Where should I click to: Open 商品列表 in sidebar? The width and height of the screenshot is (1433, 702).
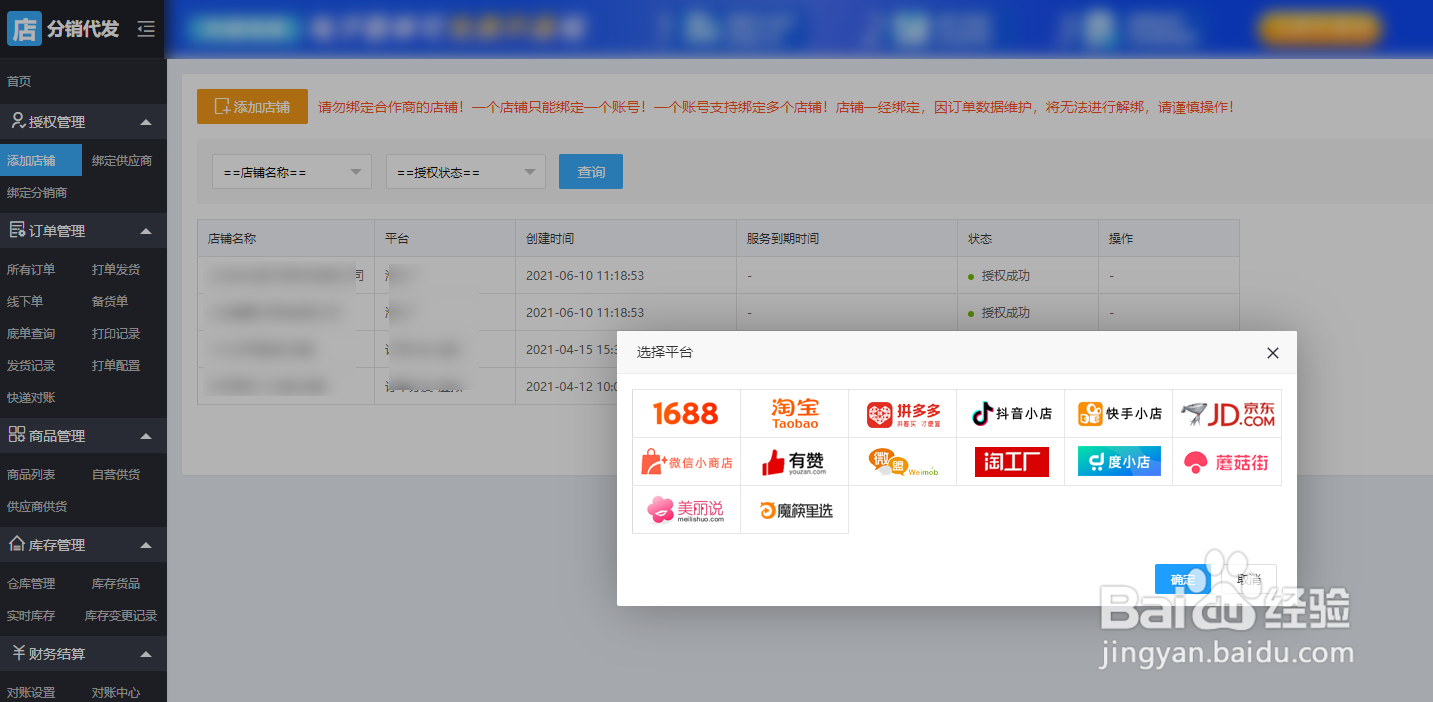[x=31, y=474]
